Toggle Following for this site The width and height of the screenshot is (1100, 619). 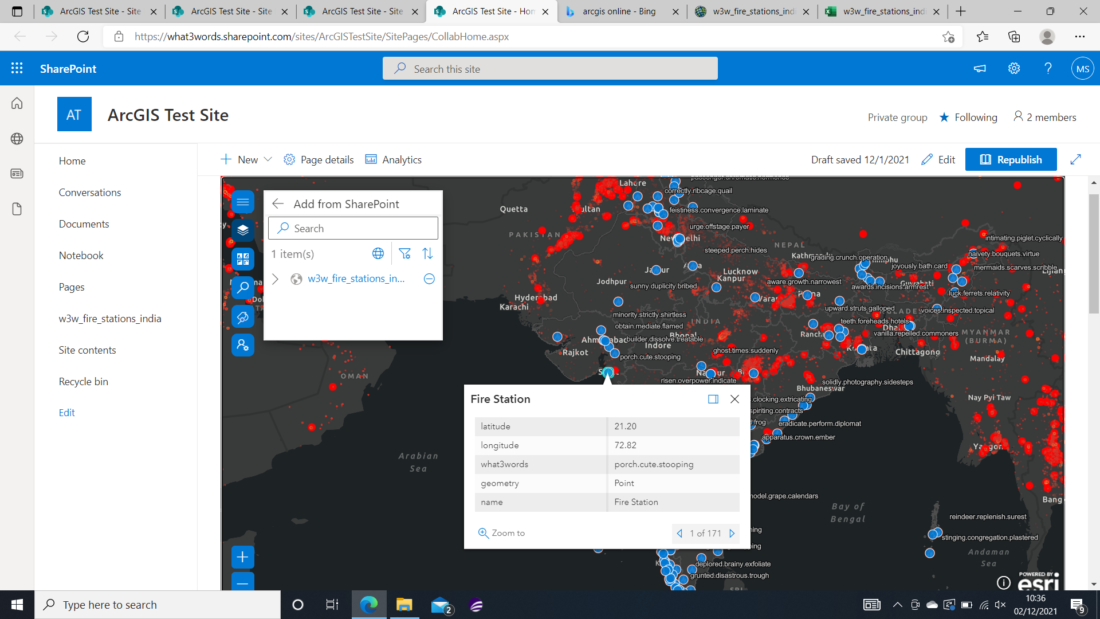[x=968, y=117]
